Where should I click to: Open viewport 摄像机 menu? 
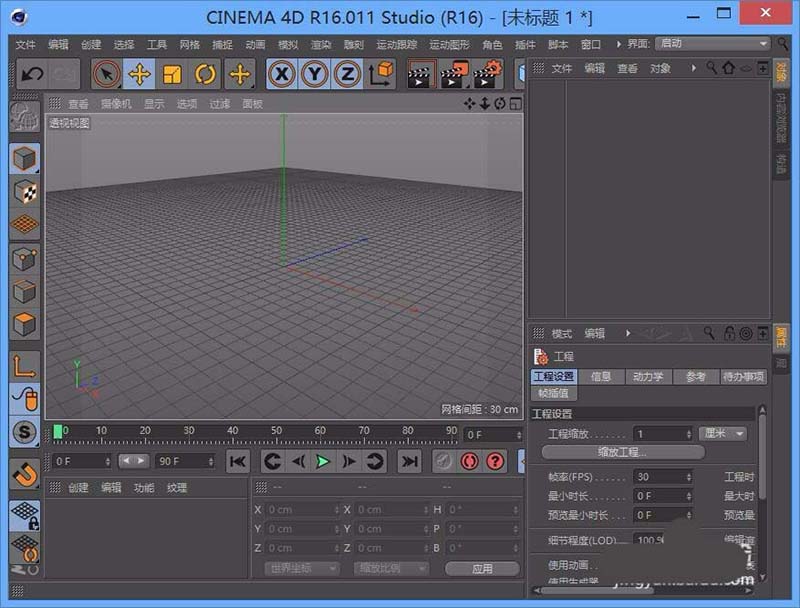click(x=116, y=104)
